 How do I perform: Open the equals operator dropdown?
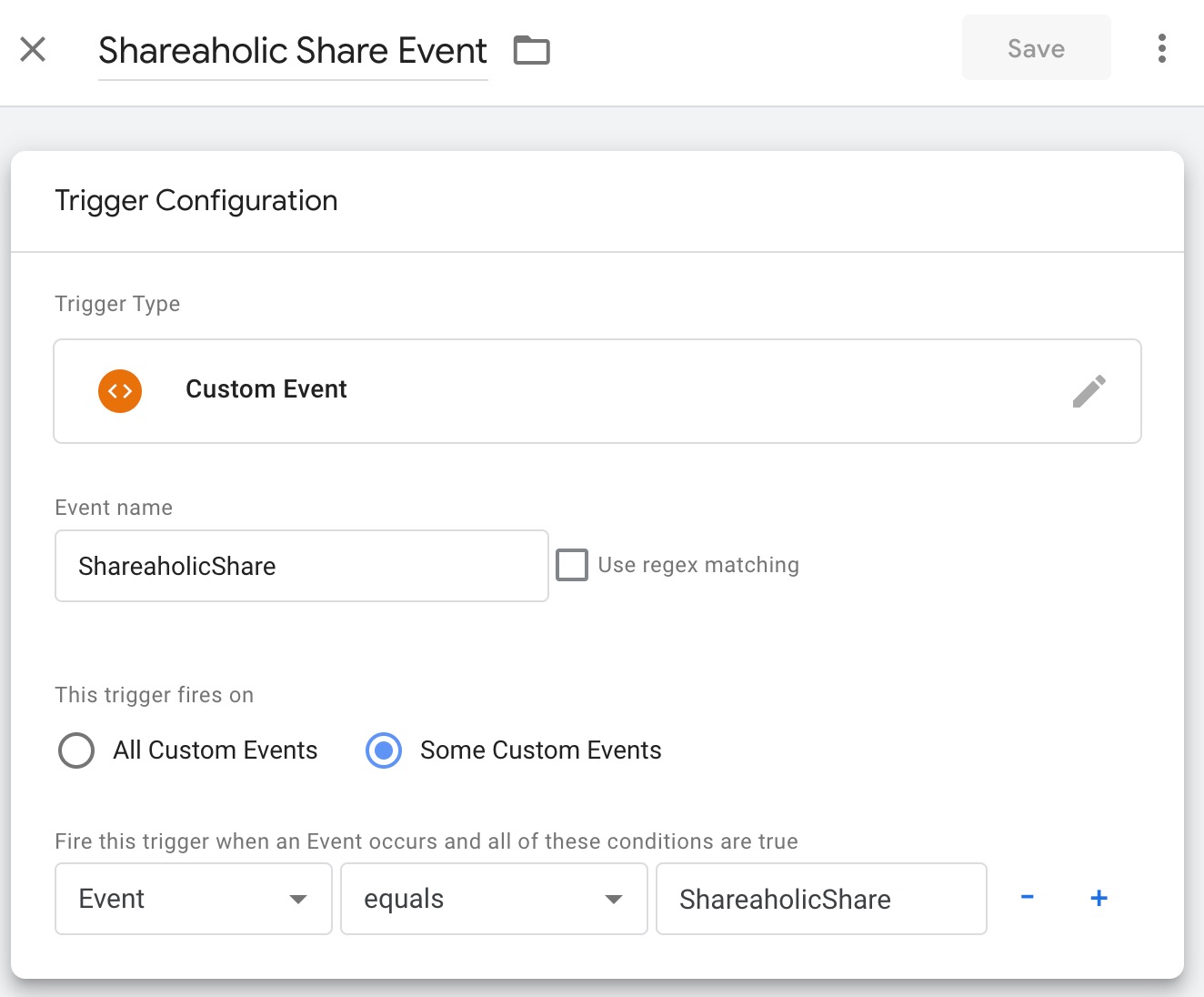pos(494,899)
